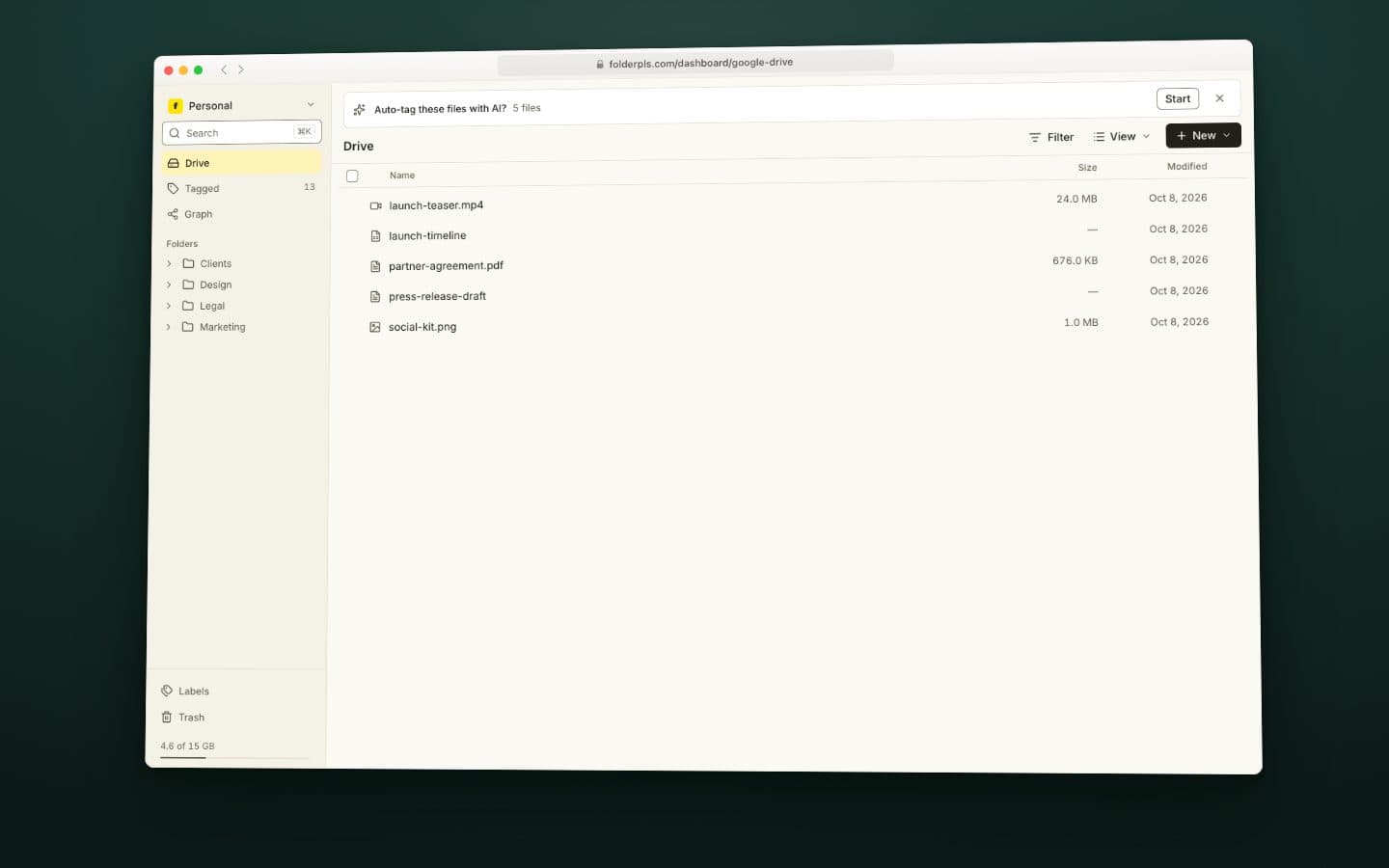Screen dimensions: 1389x868
Task: Click the Clients folder icon
Action: pos(188,263)
